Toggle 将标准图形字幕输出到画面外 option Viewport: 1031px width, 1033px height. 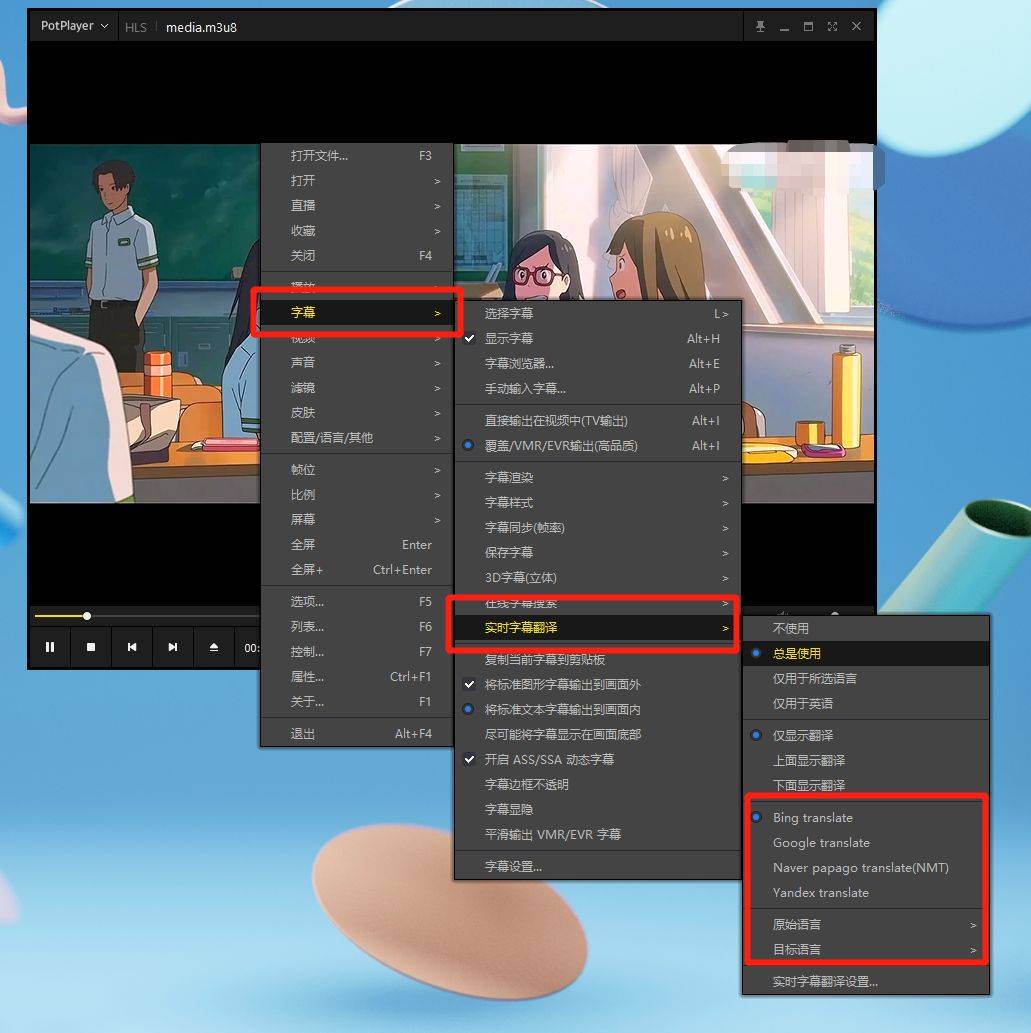[x=598, y=684]
